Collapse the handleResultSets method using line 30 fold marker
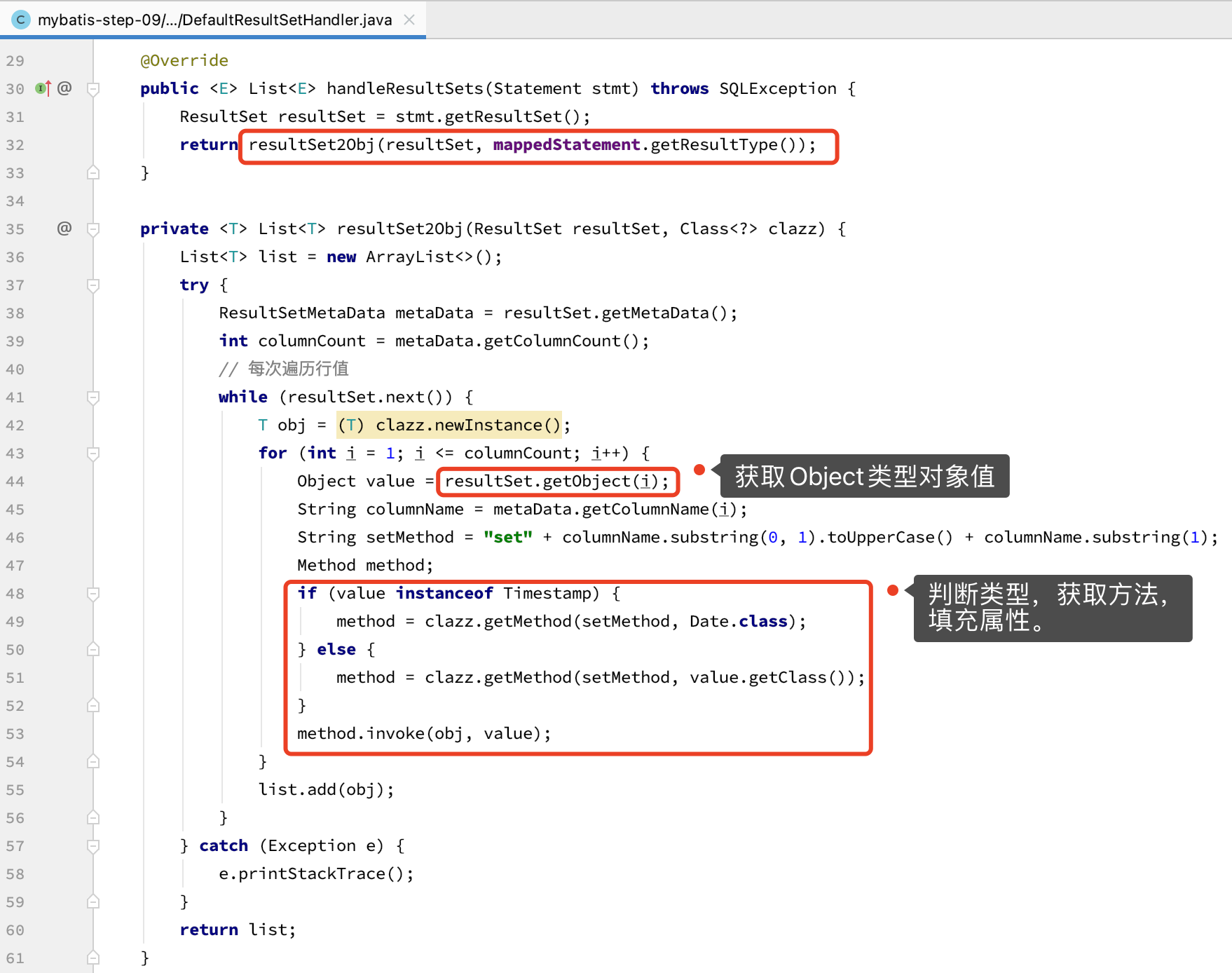Image resolution: width=1232 pixels, height=973 pixels. pos(93,88)
